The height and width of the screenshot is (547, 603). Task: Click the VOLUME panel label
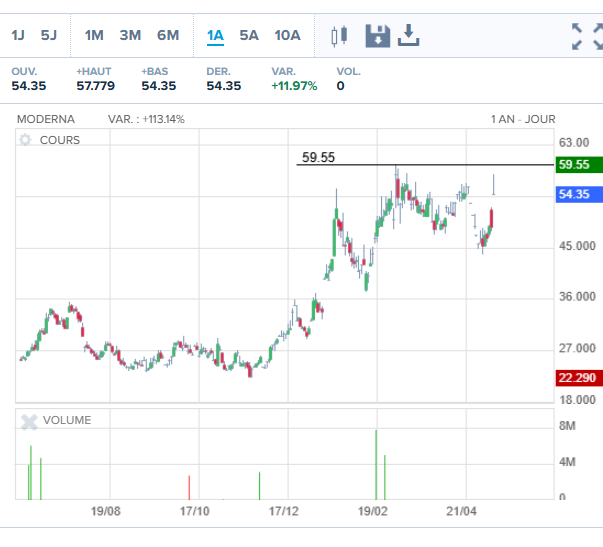tap(67, 420)
